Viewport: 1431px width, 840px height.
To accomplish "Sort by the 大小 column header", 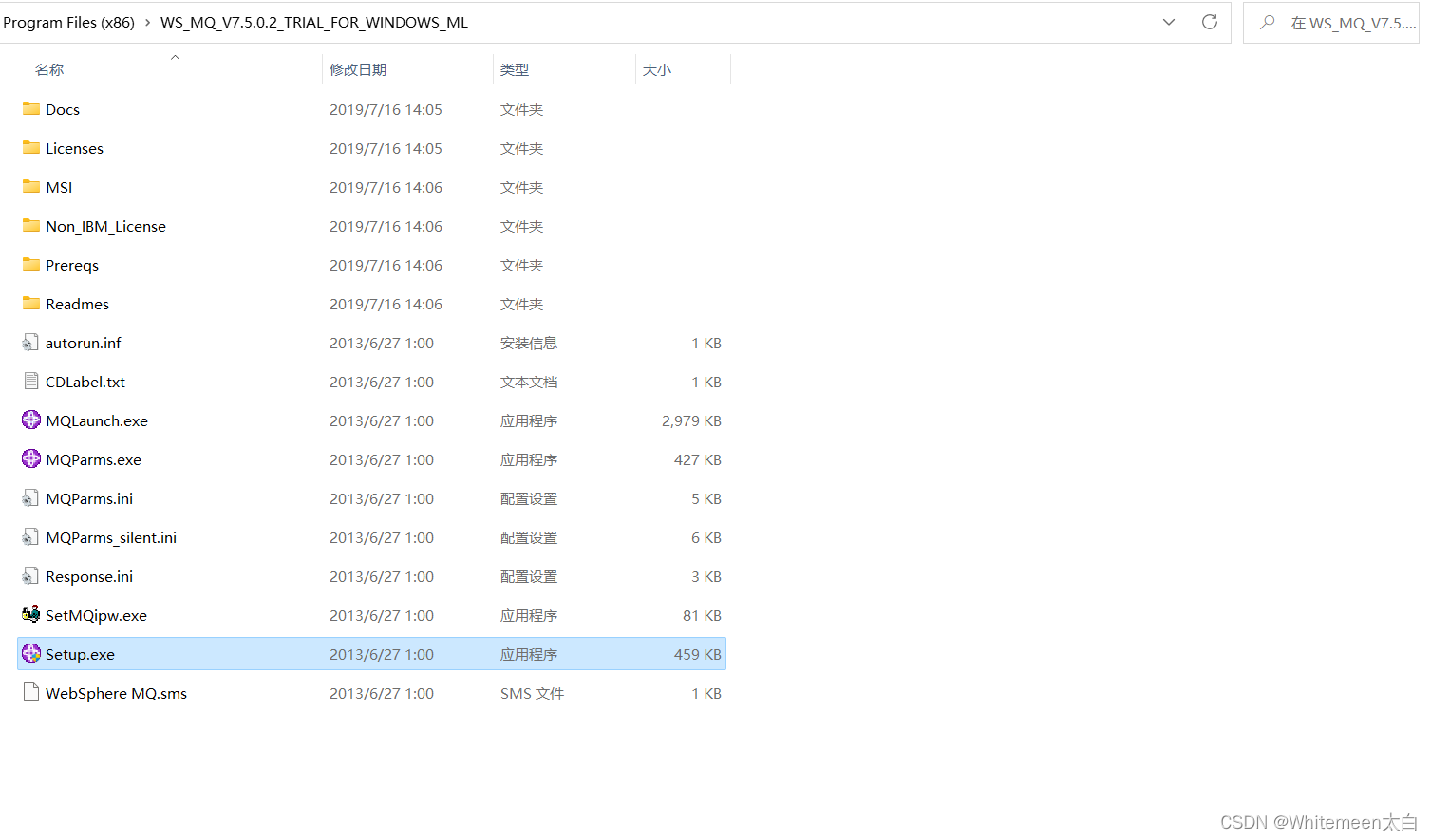I will pos(657,69).
